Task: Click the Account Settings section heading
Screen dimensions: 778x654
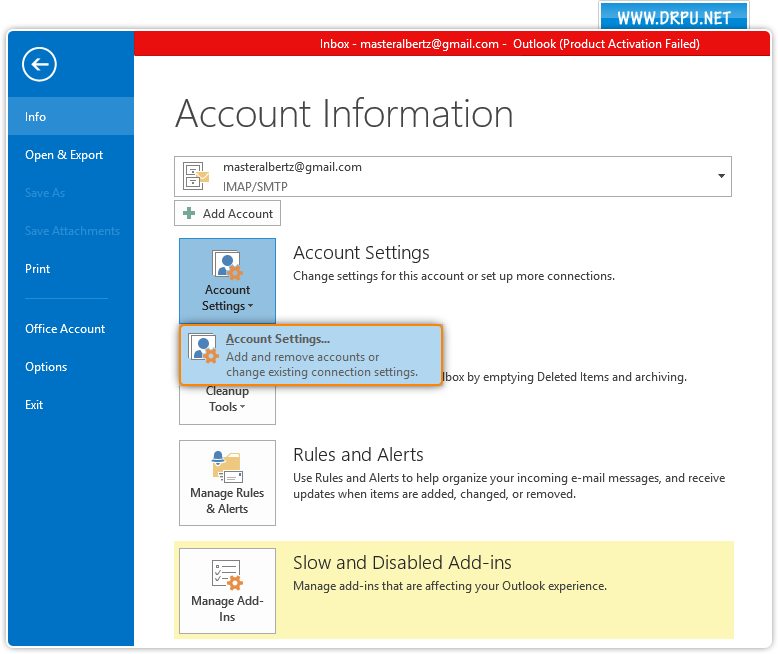Action: 361,253
